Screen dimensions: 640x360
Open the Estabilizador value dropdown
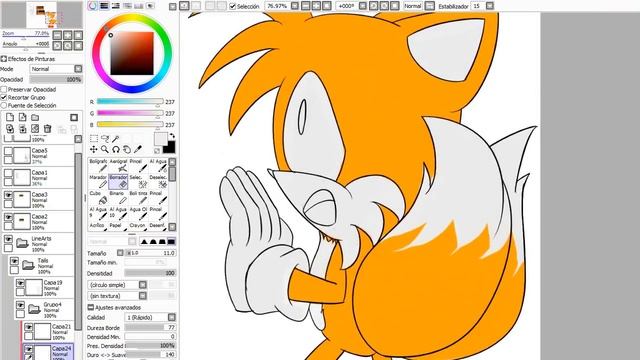[490, 6]
